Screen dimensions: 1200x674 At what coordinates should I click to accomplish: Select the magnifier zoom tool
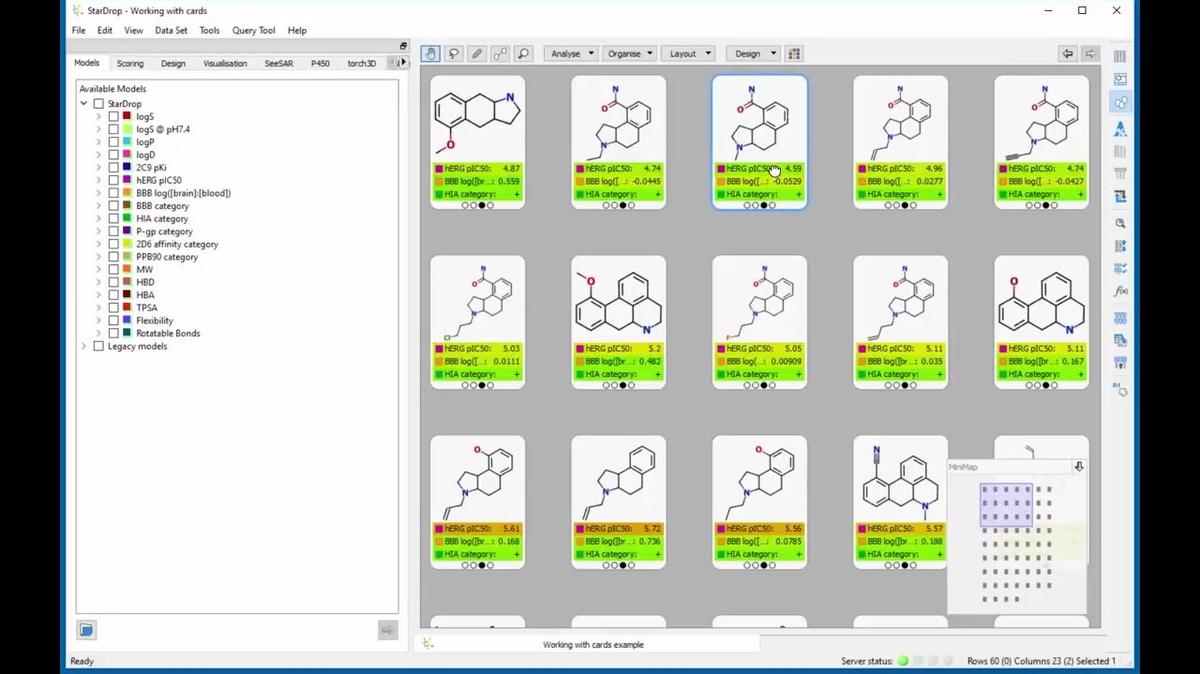click(x=523, y=54)
